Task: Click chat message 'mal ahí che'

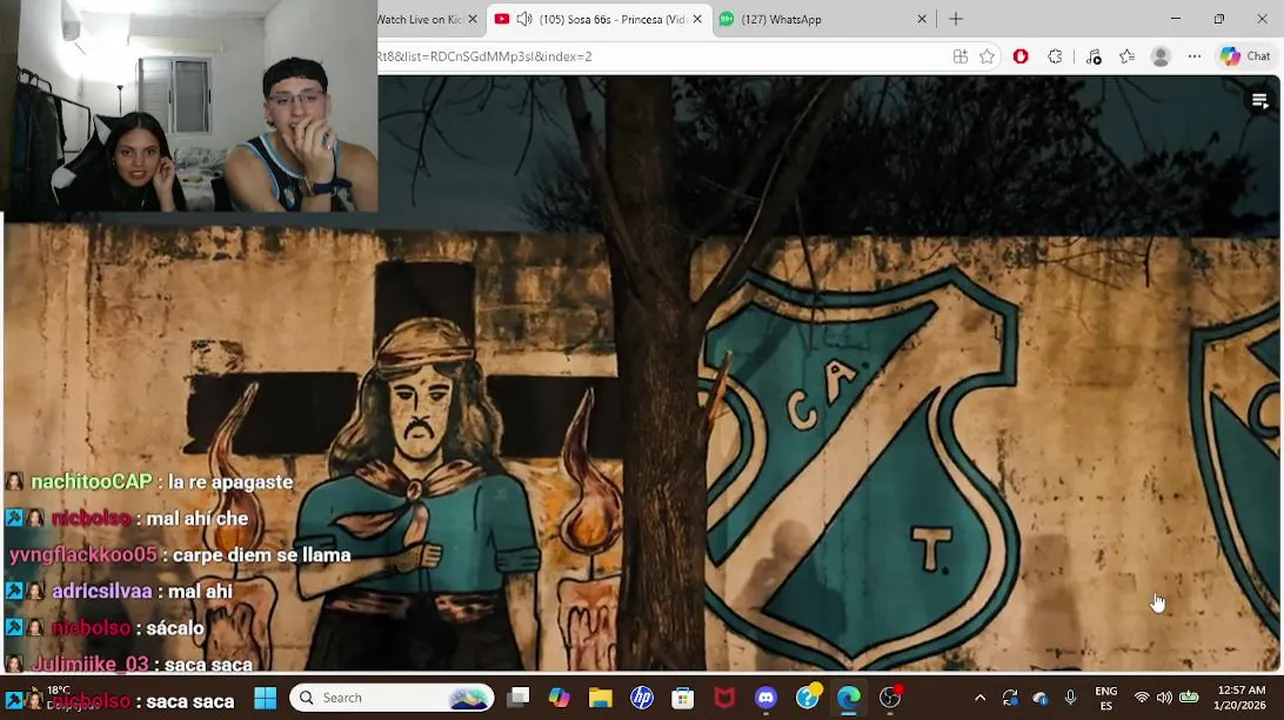Action: 198,519
